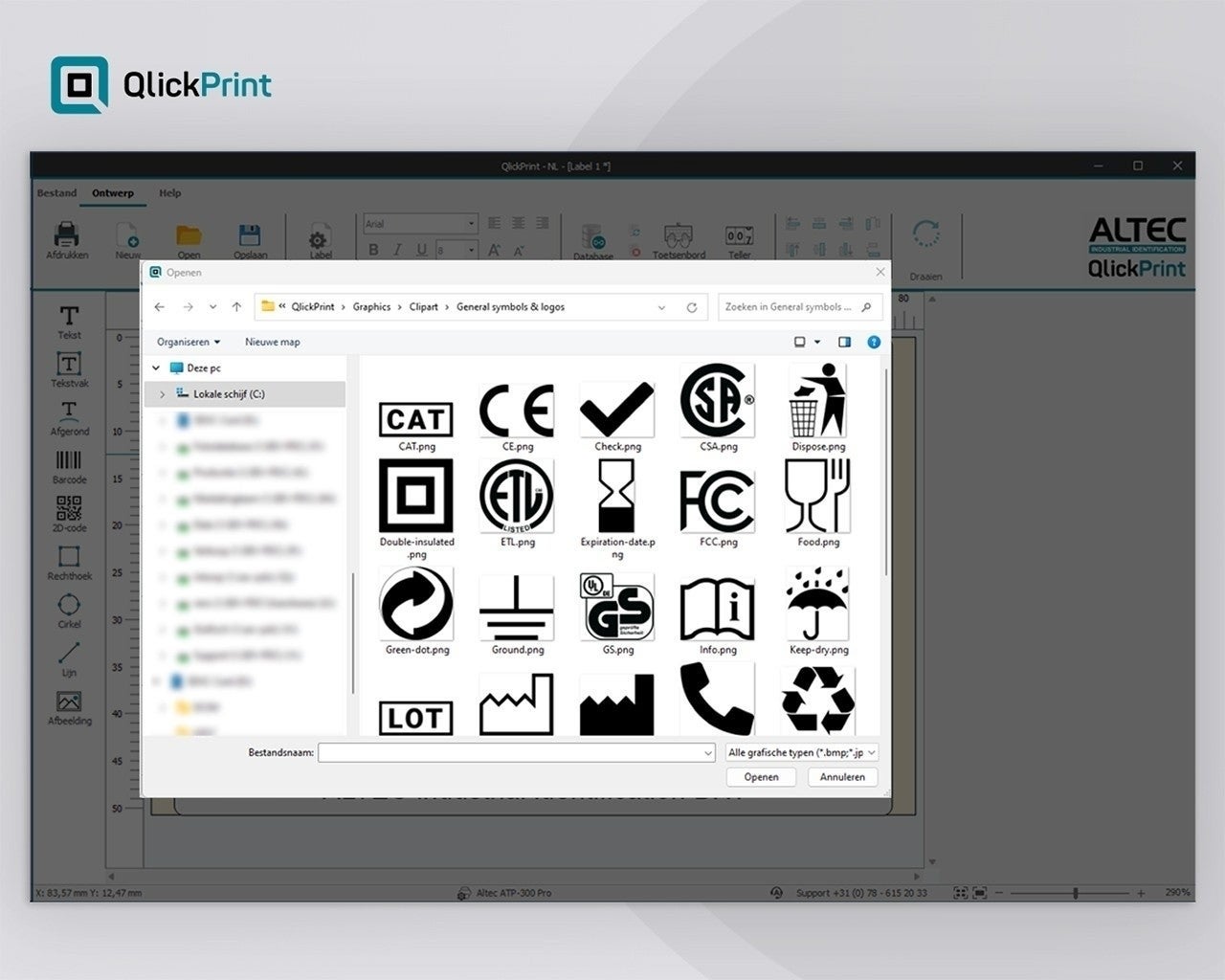Expand the Lokale schijf (C:) node
The height and width of the screenshot is (980, 1225).
click(x=163, y=394)
